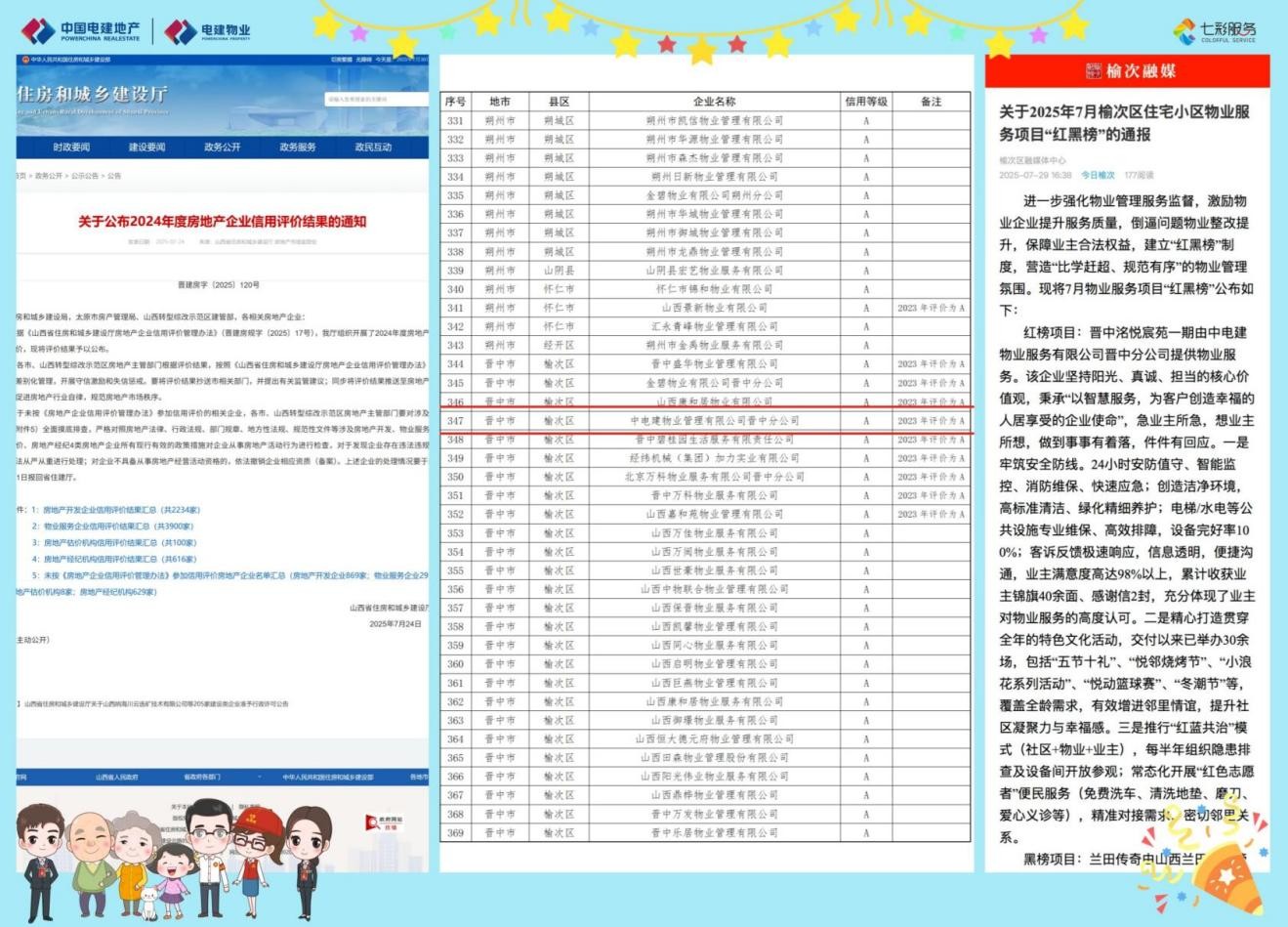Screen dimensions: 1288x927
Task: Click the 备注 table column header
Action: (x=932, y=102)
